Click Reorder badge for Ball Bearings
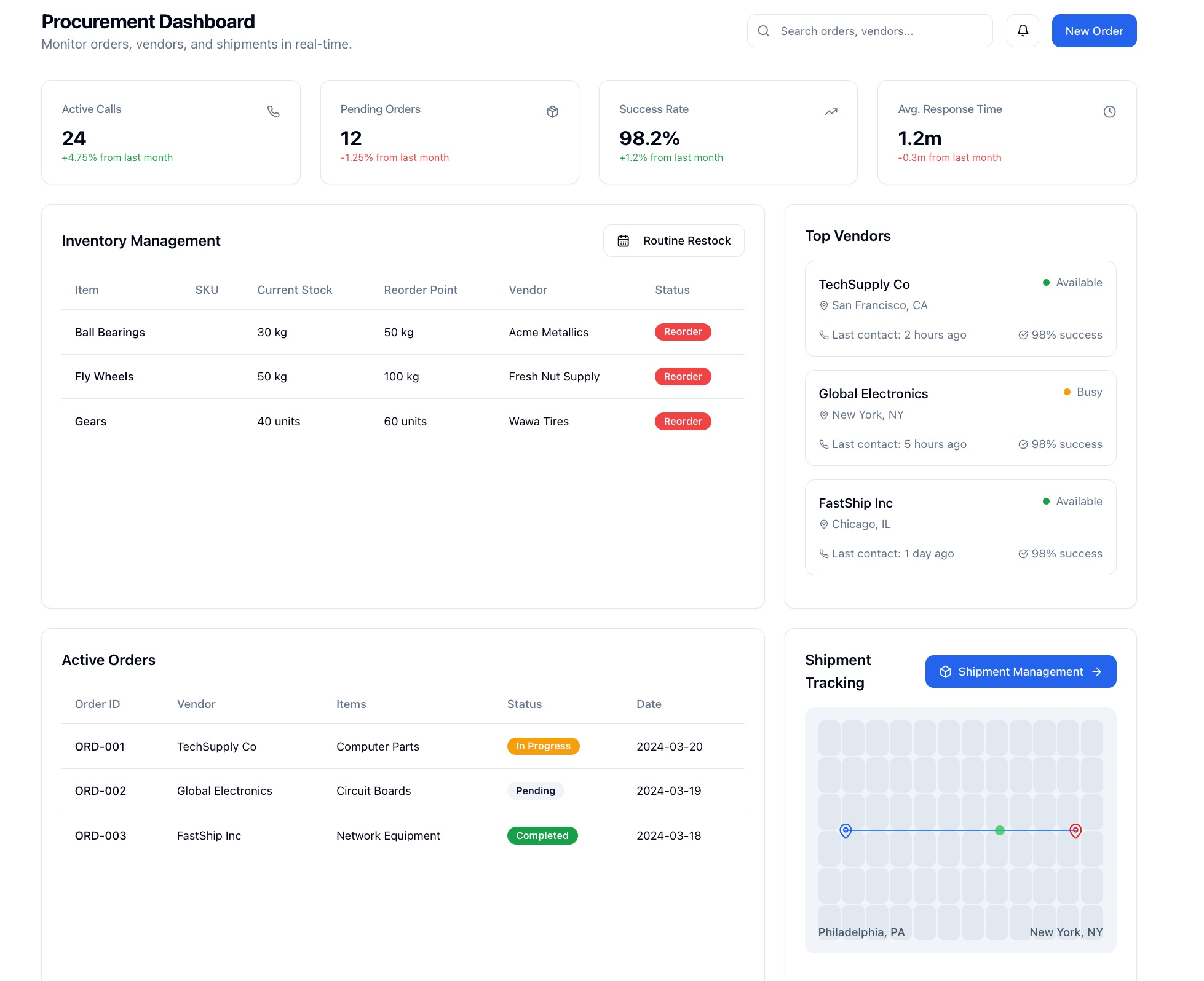This screenshot has width=1204, height=981. (x=683, y=332)
